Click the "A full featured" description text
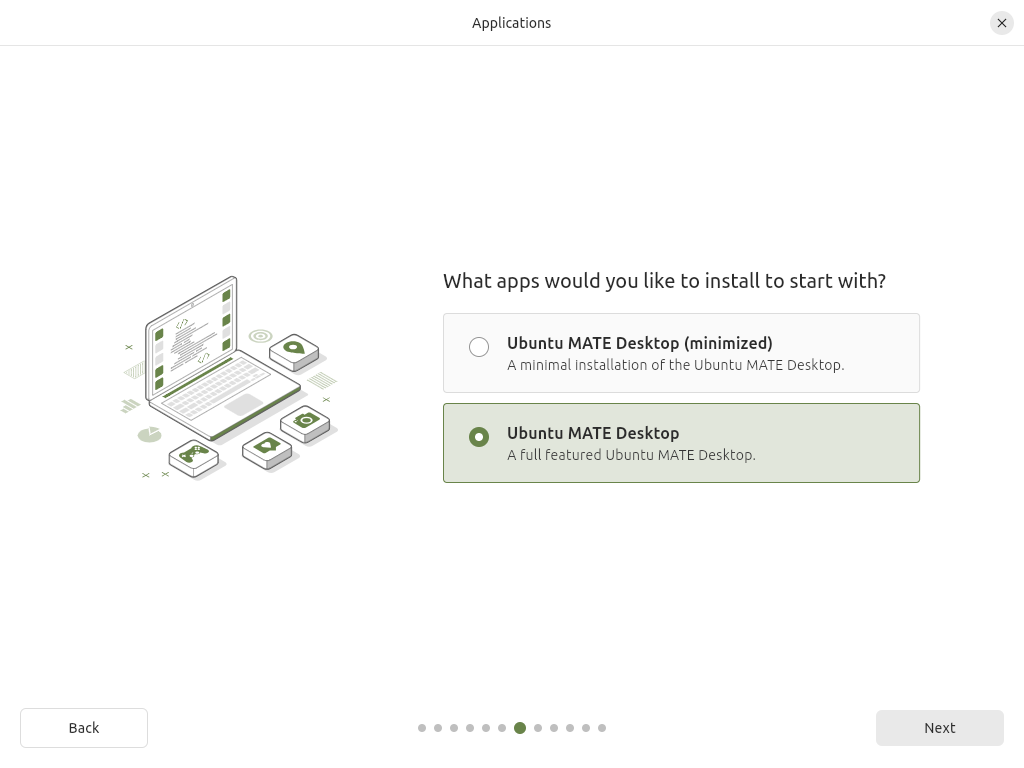Screen dimensions: 1024x768 (x=631, y=455)
